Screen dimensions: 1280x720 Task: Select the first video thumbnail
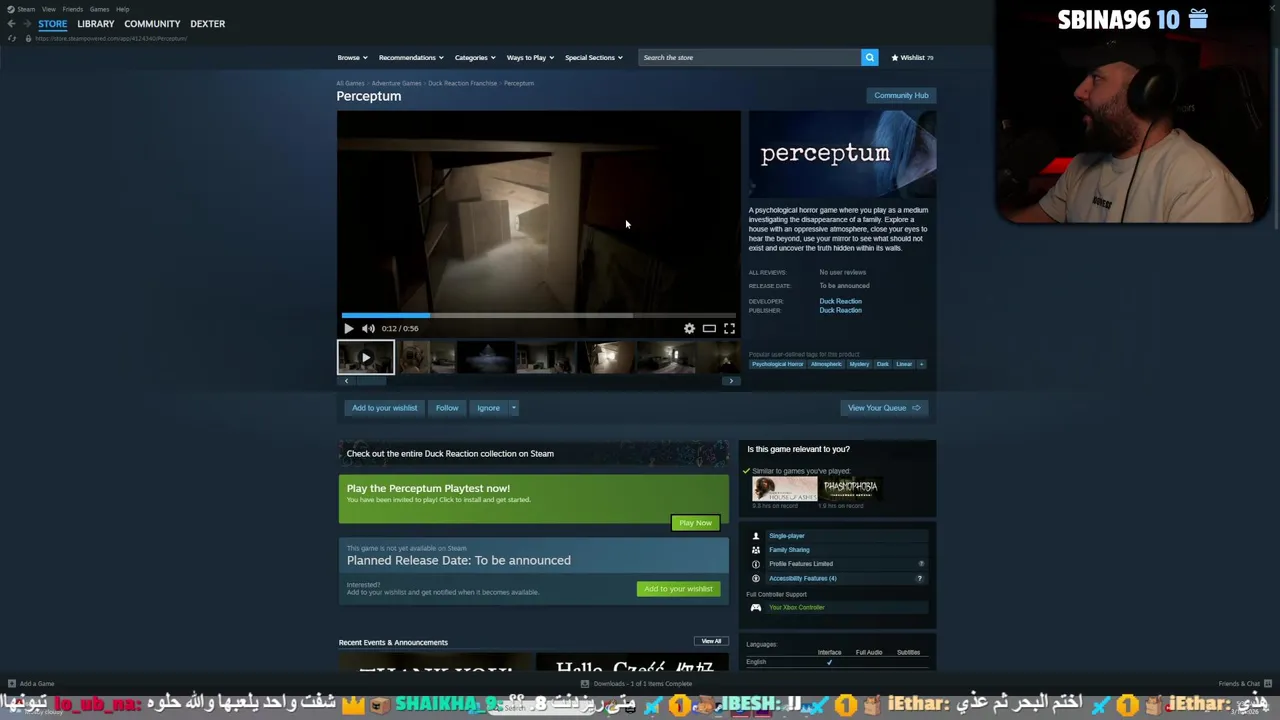365,357
